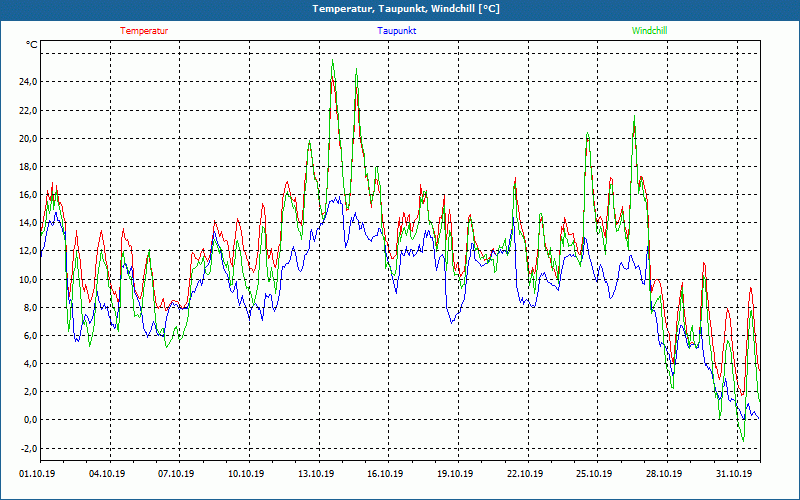Click the 16,0 y-axis value
The image size is (800, 500).
[x=28, y=194]
